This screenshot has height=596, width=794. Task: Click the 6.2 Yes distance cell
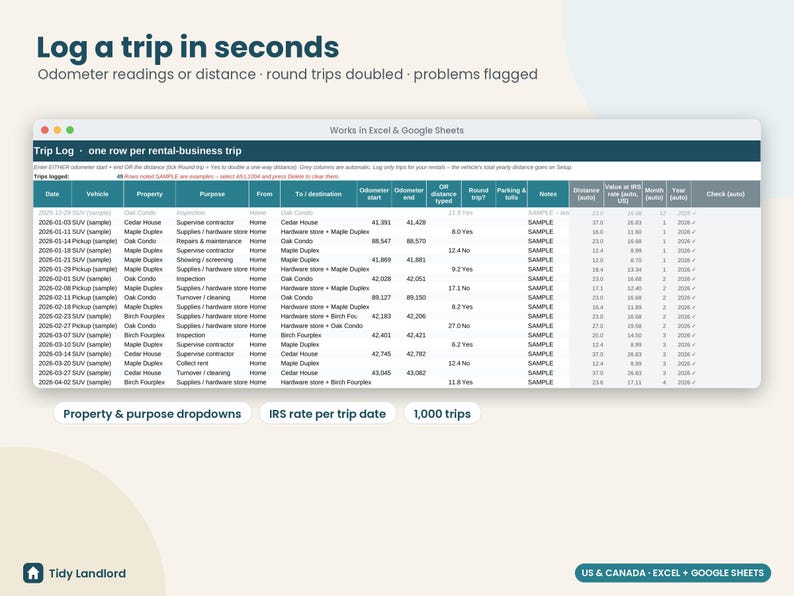point(462,344)
